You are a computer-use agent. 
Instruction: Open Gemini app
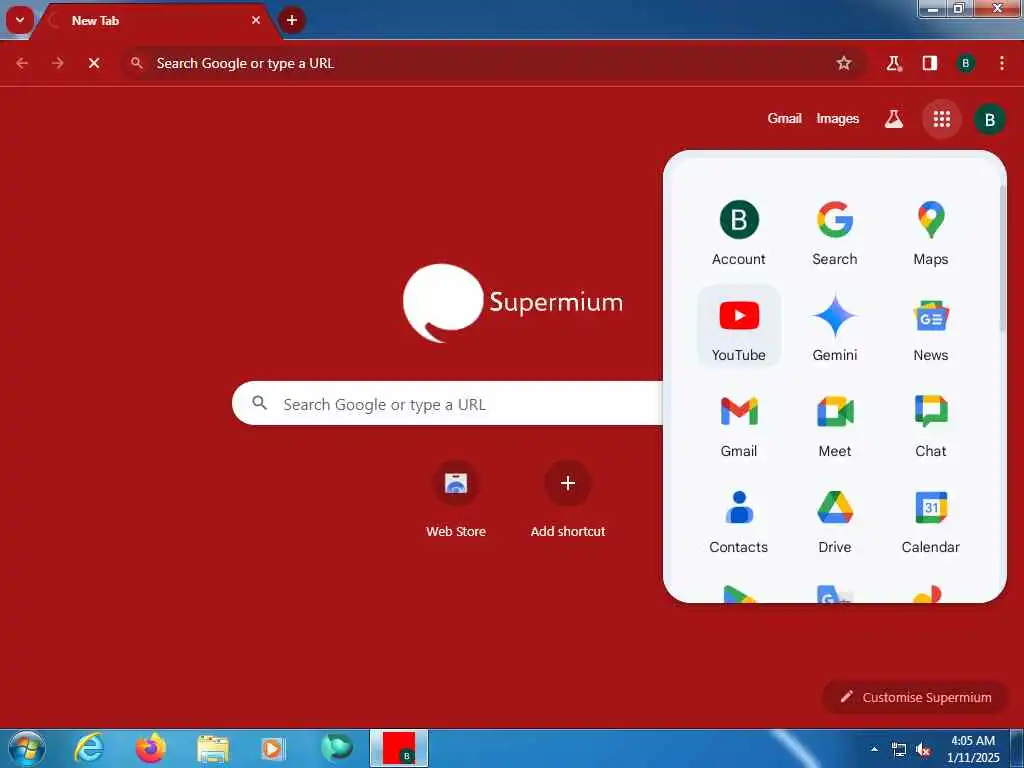click(835, 327)
